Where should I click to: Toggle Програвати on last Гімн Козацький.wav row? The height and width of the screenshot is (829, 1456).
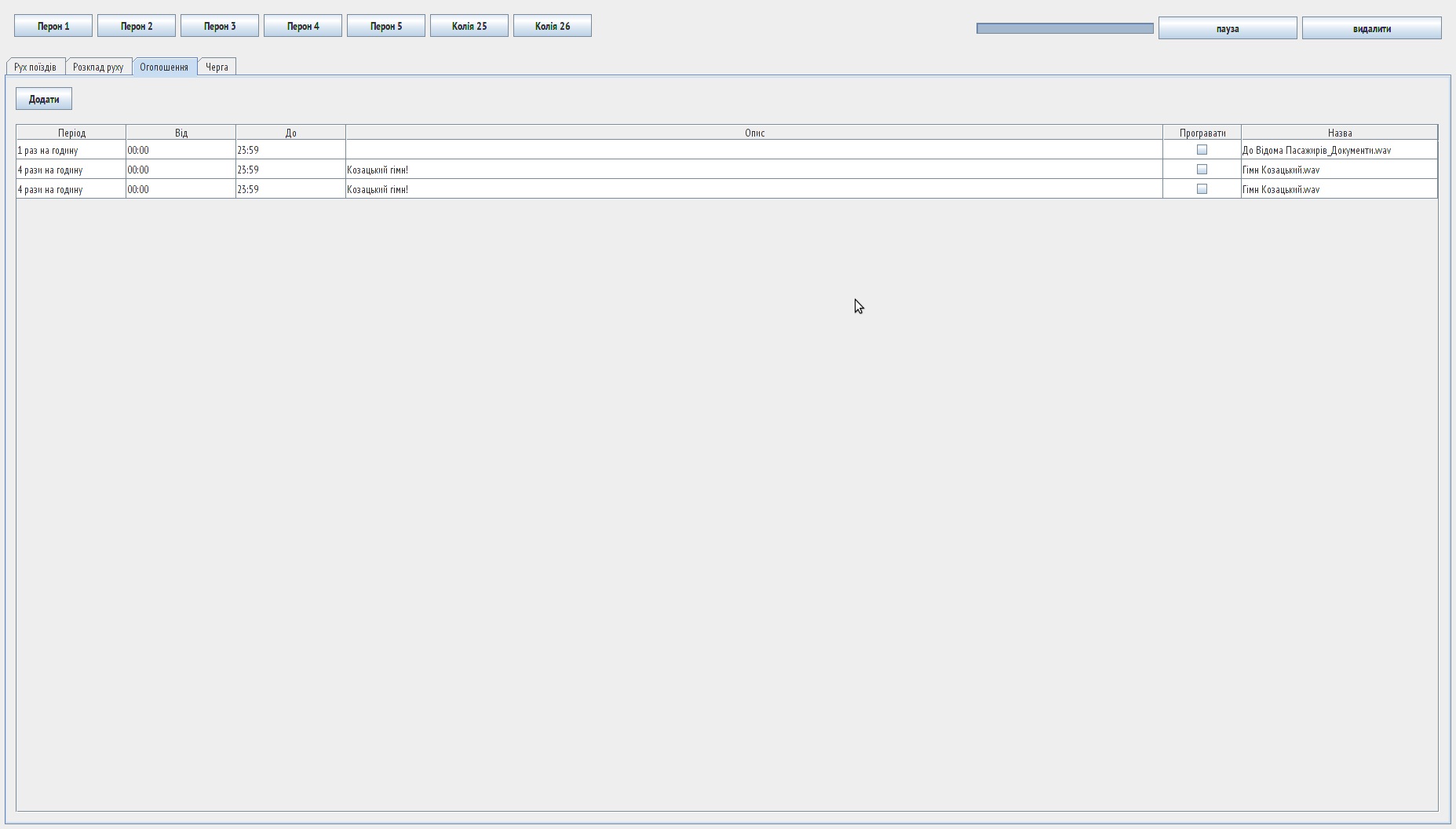point(1202,188)
